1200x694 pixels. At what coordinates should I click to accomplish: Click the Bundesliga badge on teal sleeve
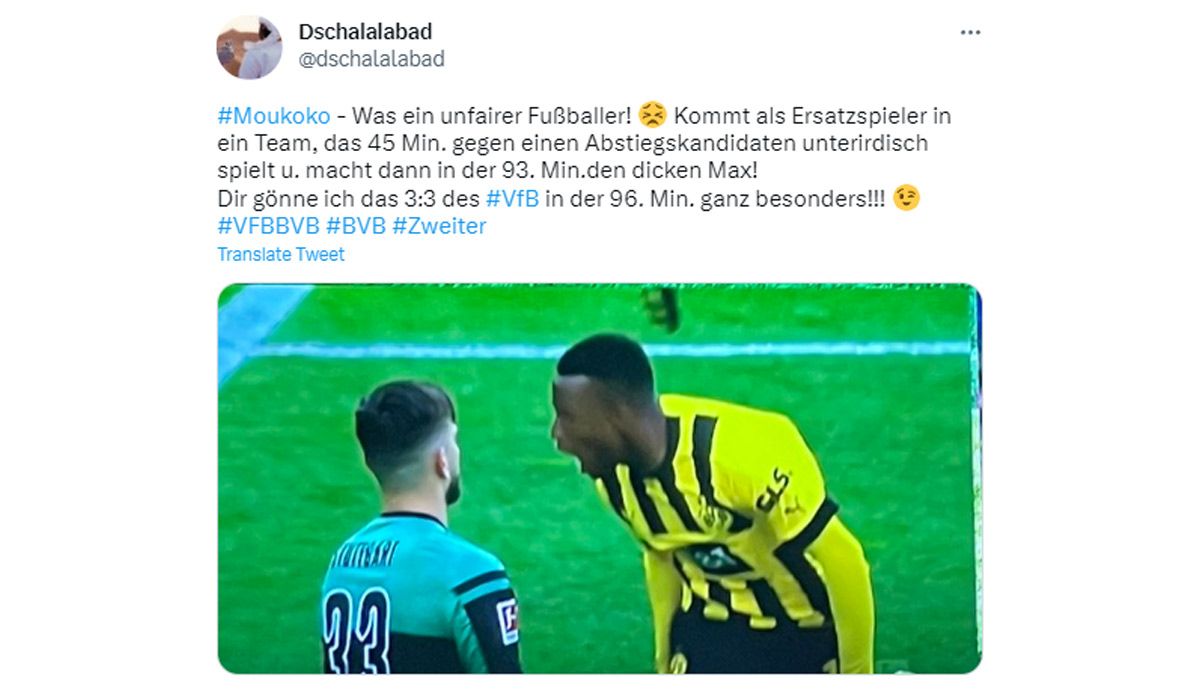click(x=508, y=620)
